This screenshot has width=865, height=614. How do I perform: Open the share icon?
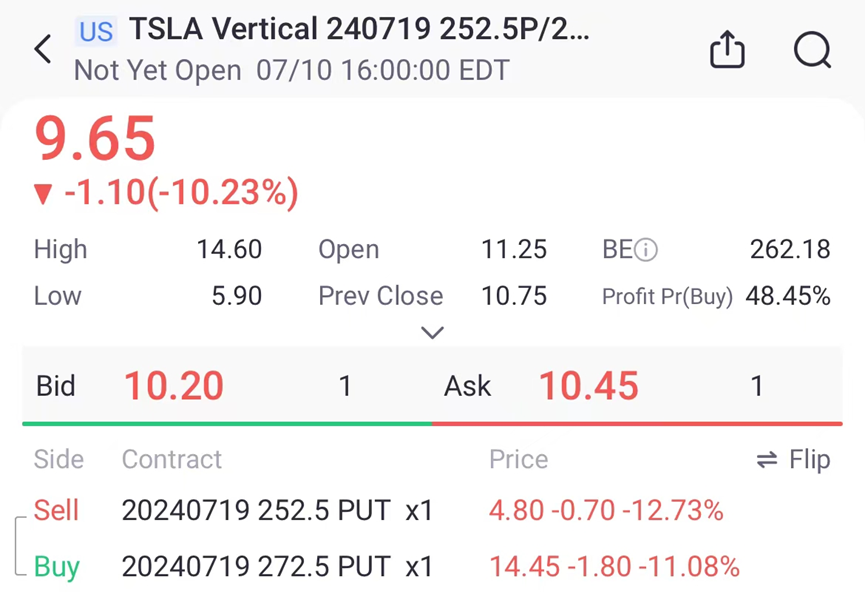(x=727, y=49)
